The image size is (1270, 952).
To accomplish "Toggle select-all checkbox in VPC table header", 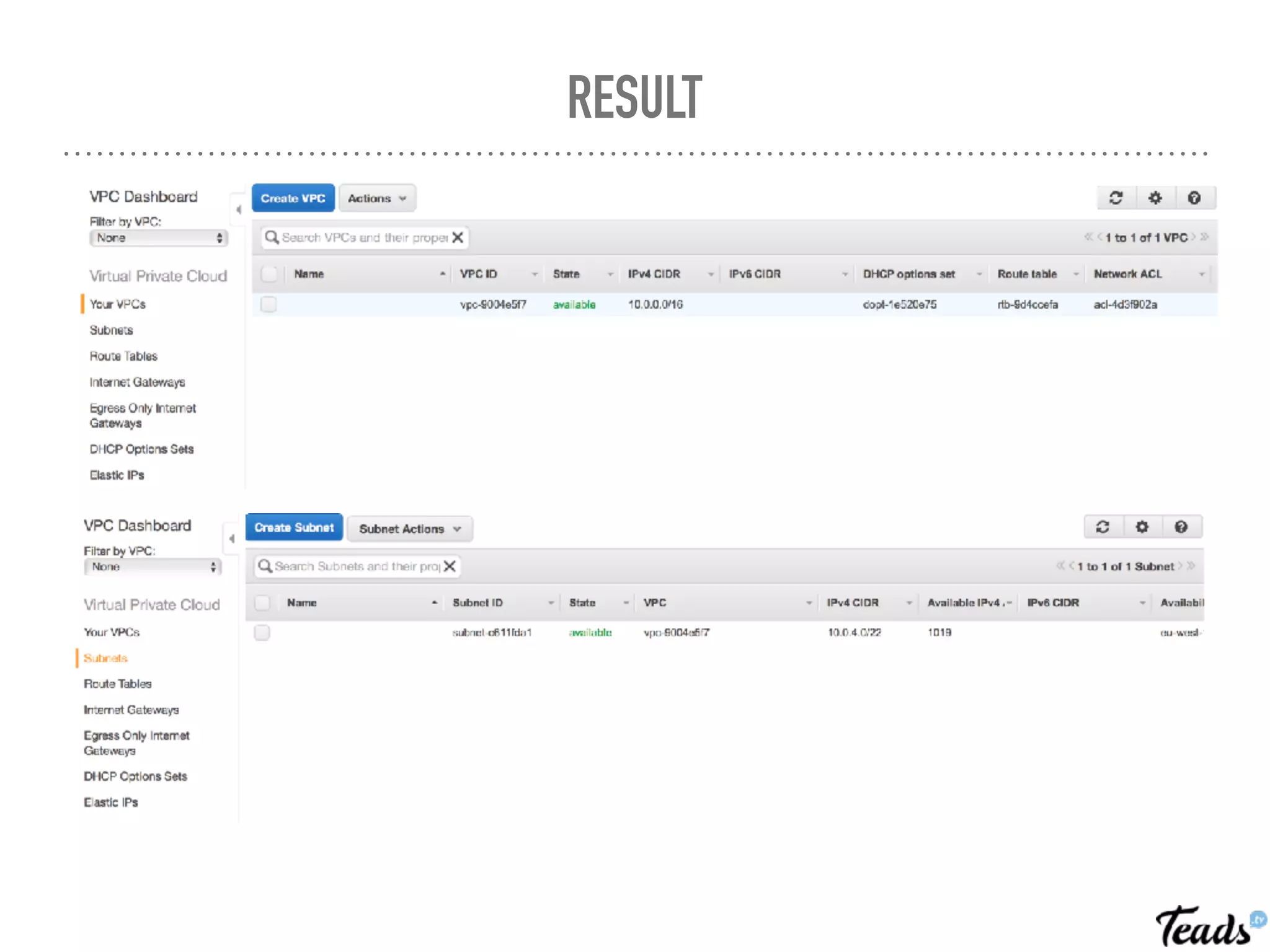I will (x=269, y=274).
